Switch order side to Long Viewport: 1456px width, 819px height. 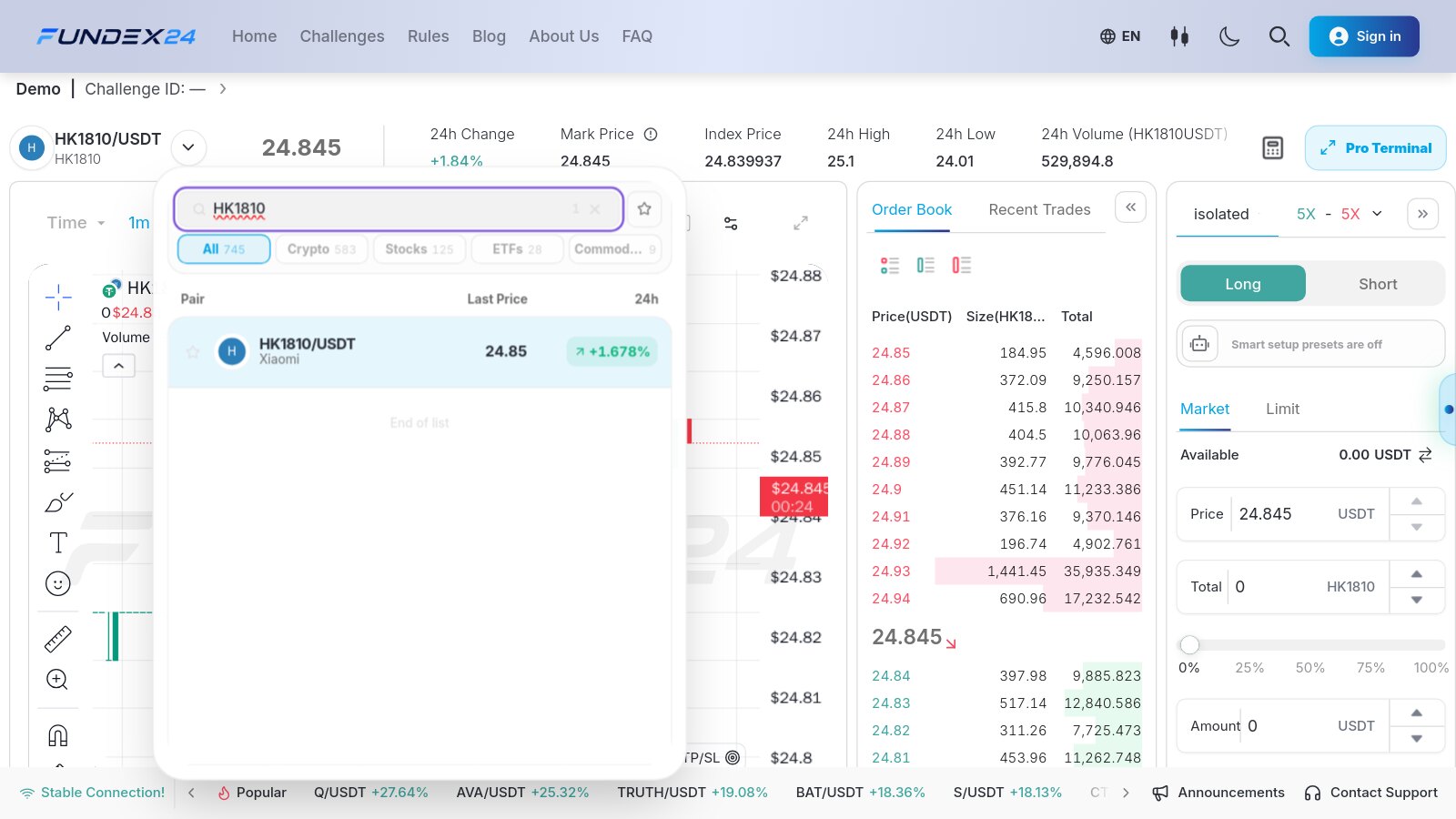(1243, 284)
